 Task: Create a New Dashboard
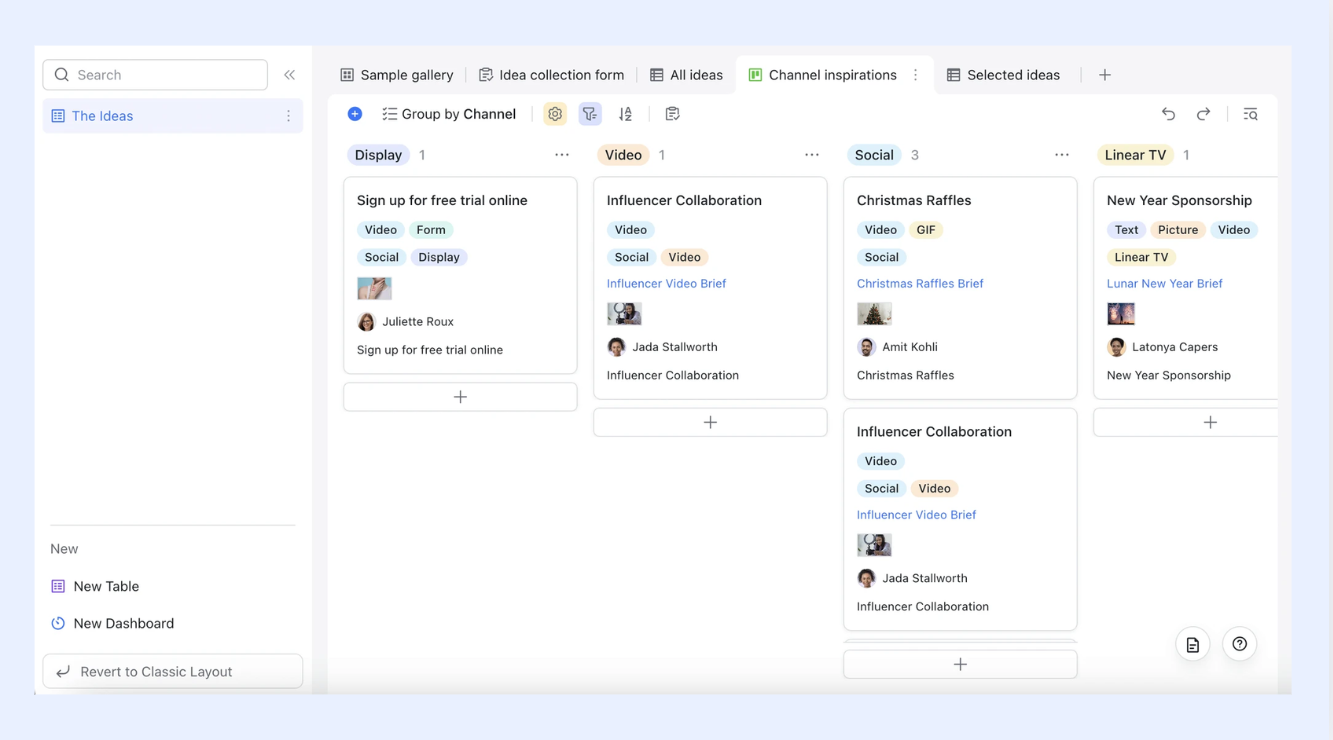pos(112,623)
